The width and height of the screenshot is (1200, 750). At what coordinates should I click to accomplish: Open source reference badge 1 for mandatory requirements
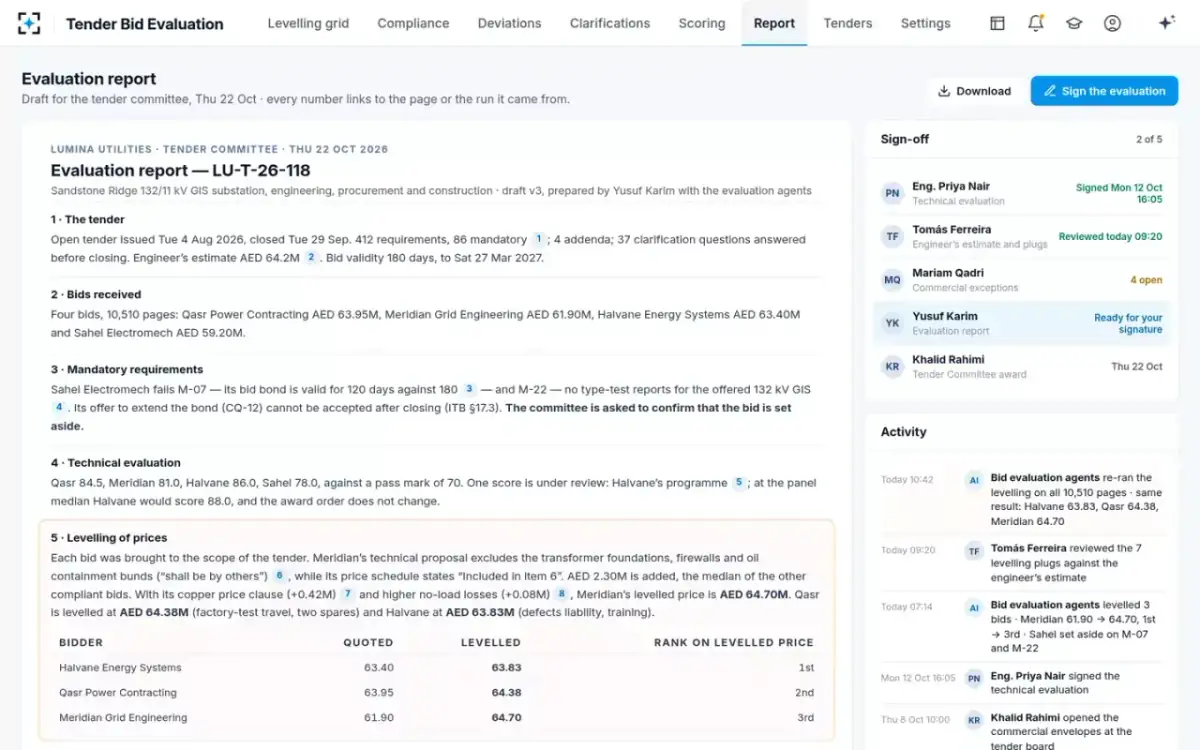[x=538, y=240]
